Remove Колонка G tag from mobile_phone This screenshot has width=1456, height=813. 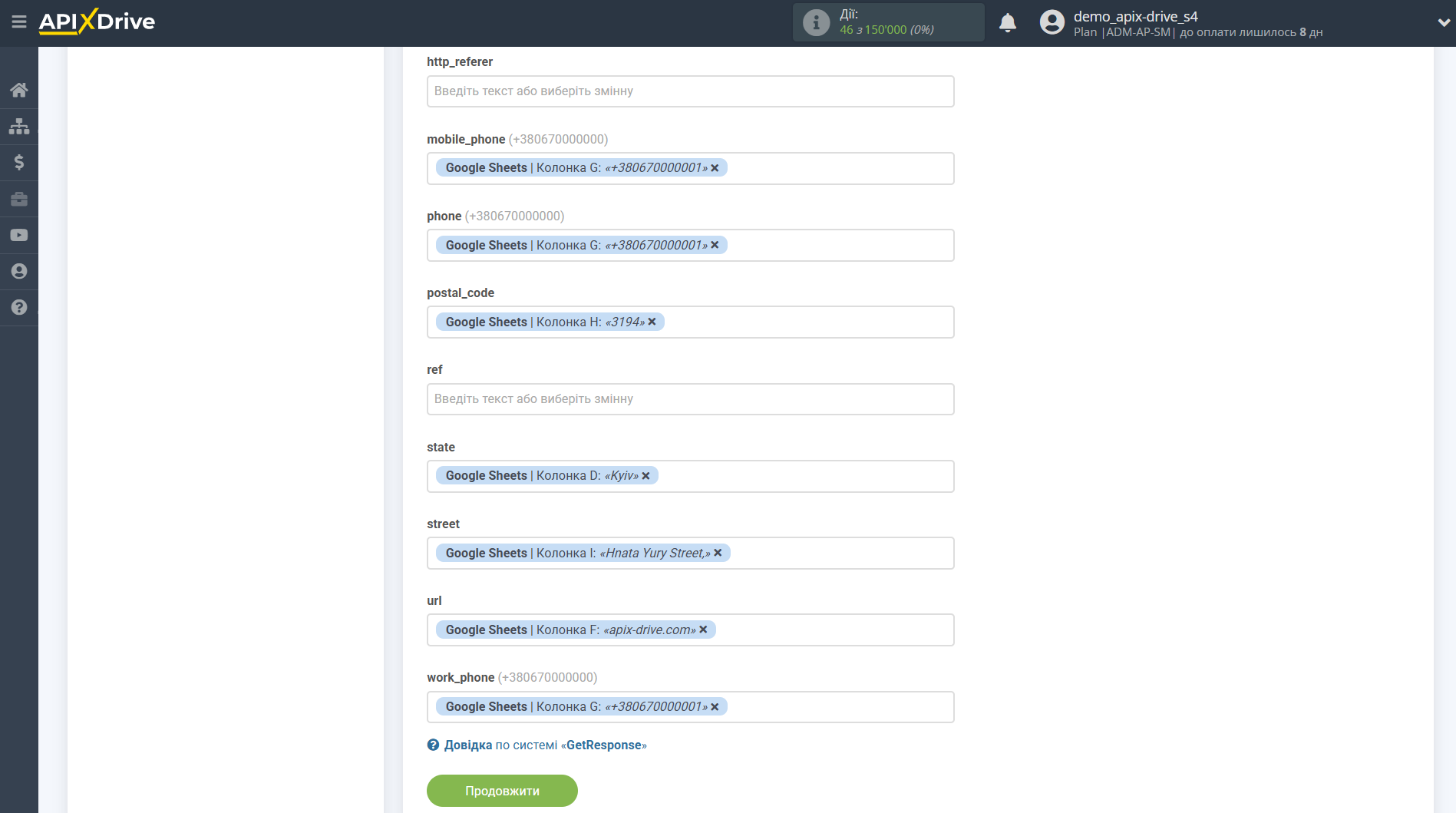click(715, 168)
